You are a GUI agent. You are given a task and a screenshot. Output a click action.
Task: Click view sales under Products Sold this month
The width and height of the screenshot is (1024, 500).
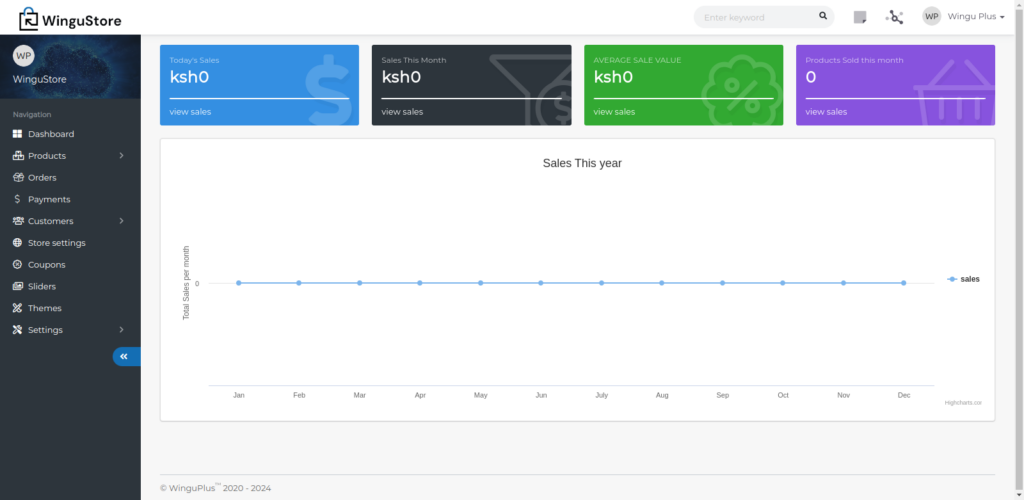click(x=826, y=112)
